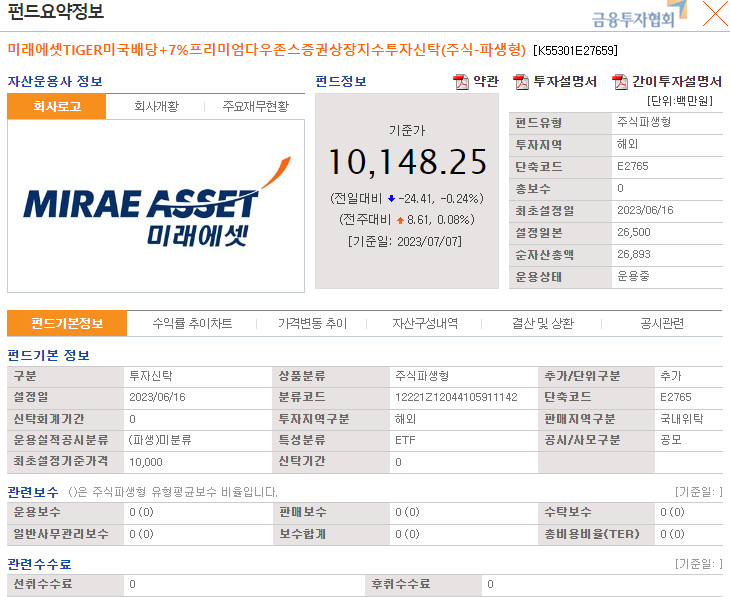730x597 pixels.
Task: Click the 구분 value 투자신탁
Action: pyautogui.click(x=151, y=376)
